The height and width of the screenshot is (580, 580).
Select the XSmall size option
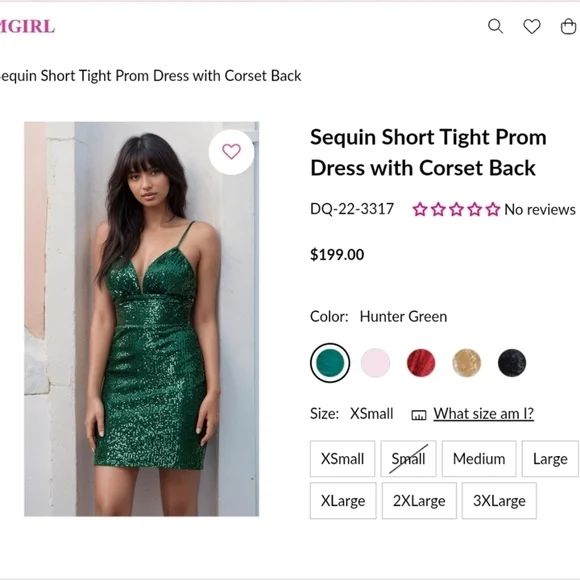tap(343, 459)
